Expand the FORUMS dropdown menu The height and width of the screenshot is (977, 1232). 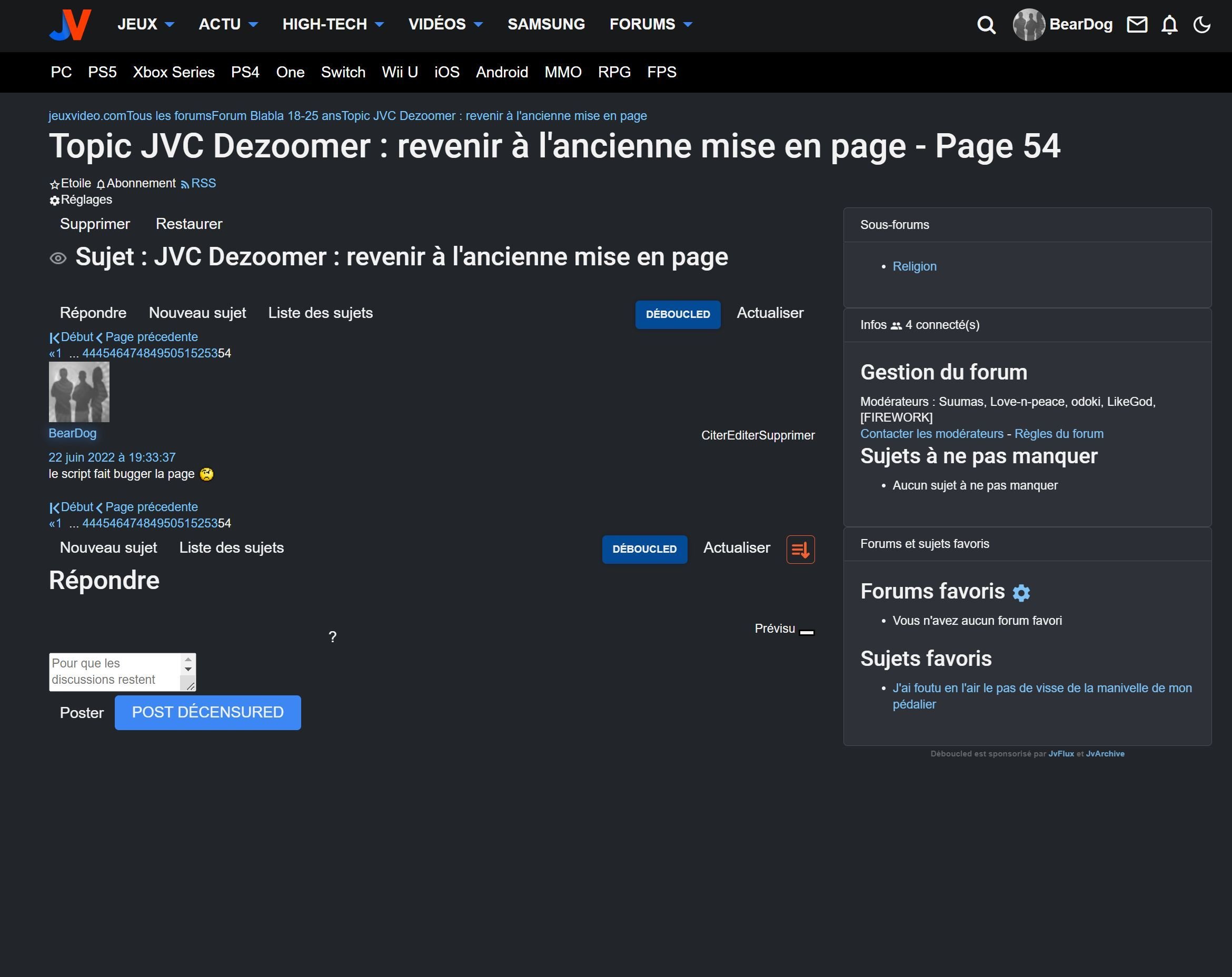[651, 25]
